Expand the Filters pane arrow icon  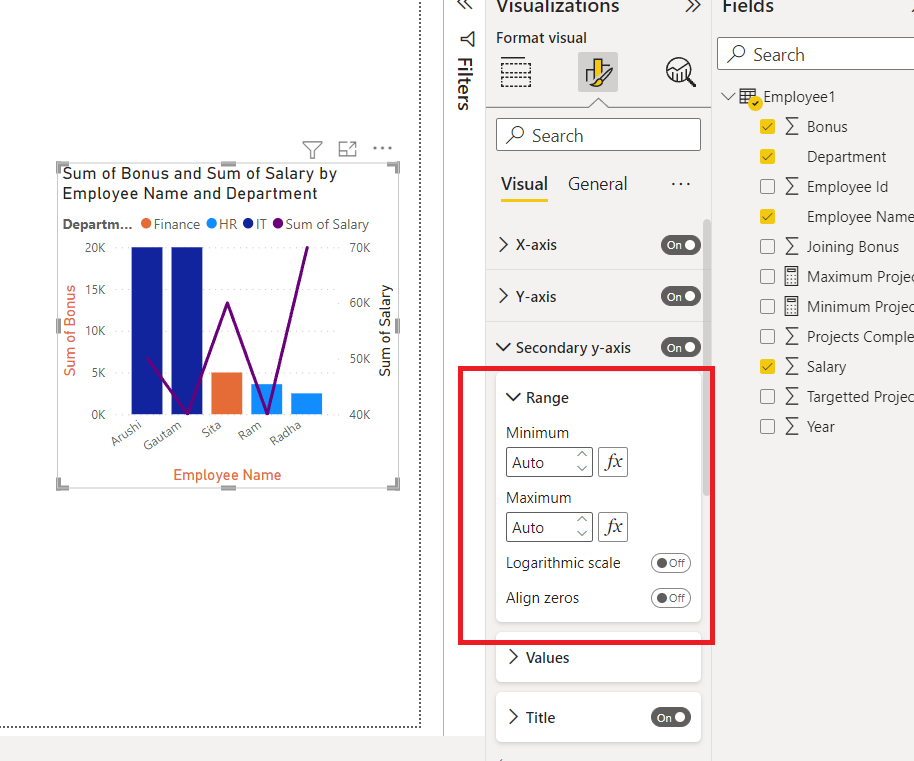click(465, 5)
